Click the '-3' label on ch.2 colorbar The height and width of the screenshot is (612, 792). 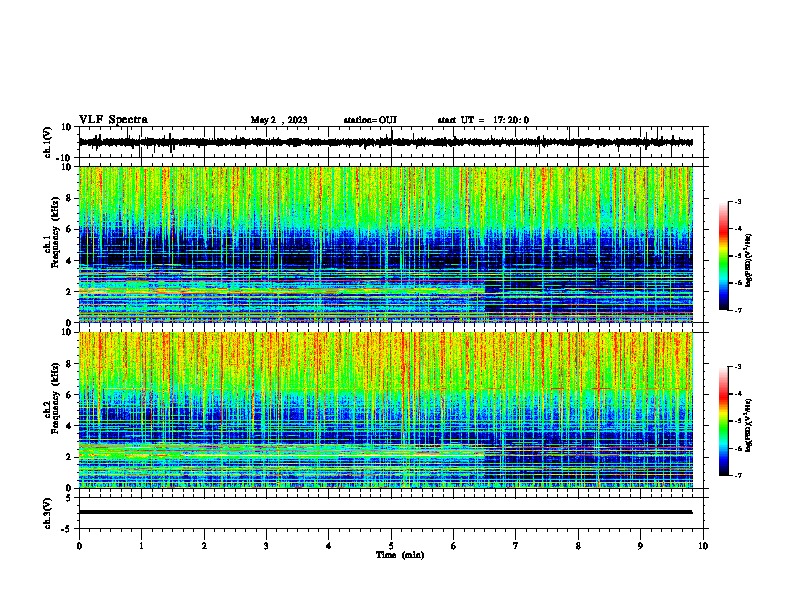[x=737, y=367]
